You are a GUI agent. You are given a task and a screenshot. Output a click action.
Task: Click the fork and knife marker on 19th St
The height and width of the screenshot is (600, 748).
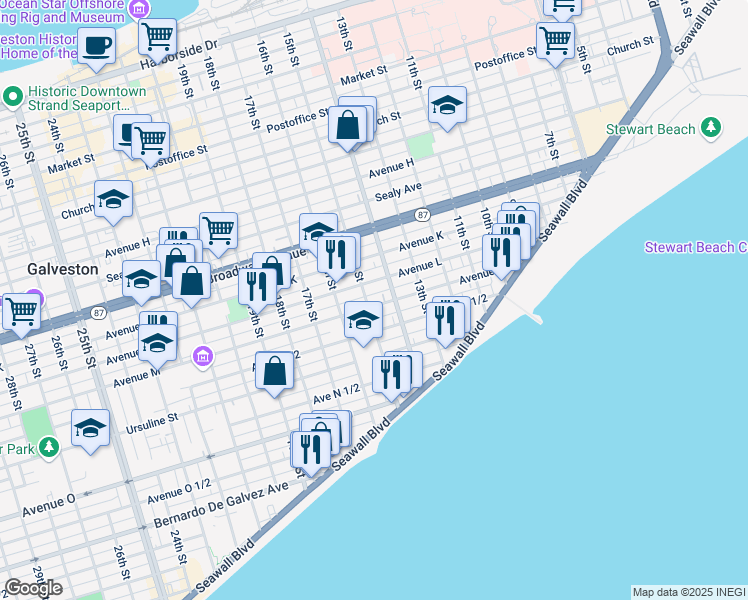(x=258, y=289)
